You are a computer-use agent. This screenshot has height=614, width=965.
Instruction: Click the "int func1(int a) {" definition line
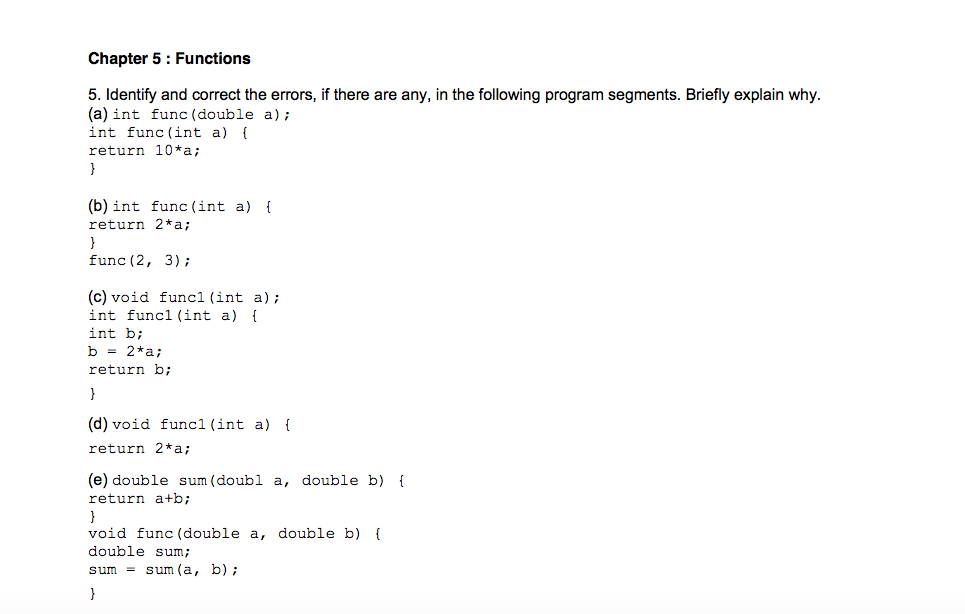click(x=174, y=315)
